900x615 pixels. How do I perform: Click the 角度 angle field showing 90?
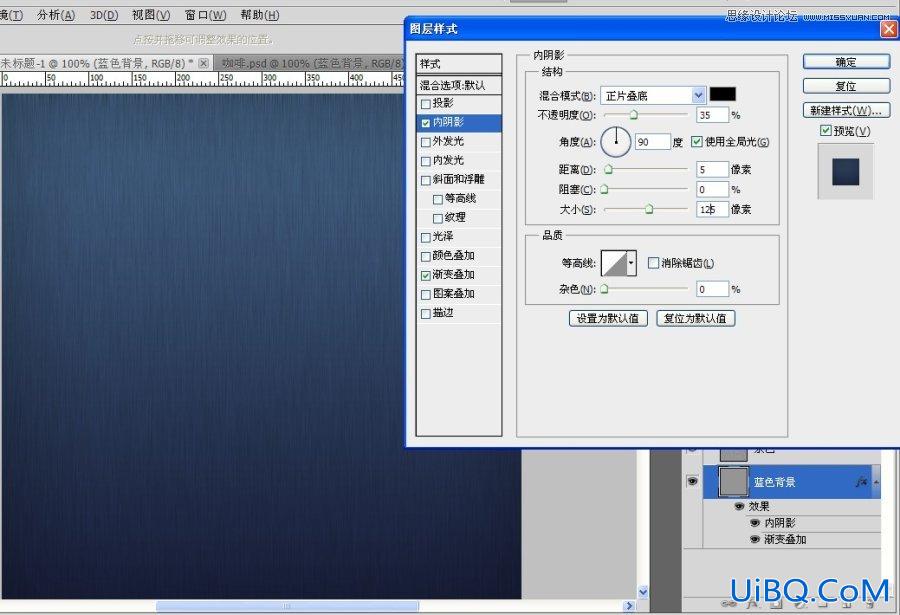(653, 142)
